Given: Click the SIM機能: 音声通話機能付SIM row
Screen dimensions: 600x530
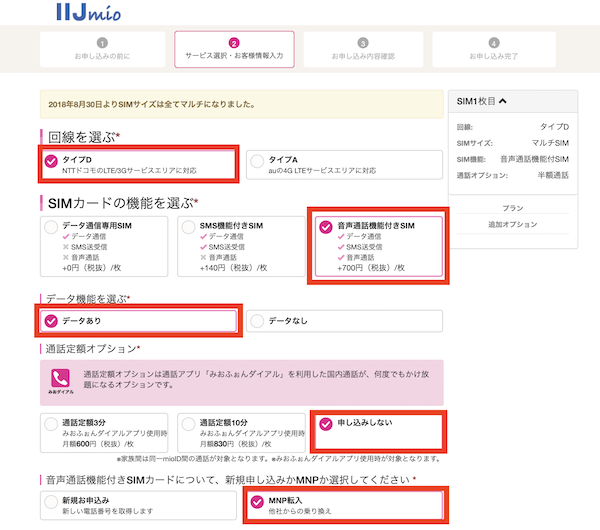Looking at the screenshot, I should [513, 159].
